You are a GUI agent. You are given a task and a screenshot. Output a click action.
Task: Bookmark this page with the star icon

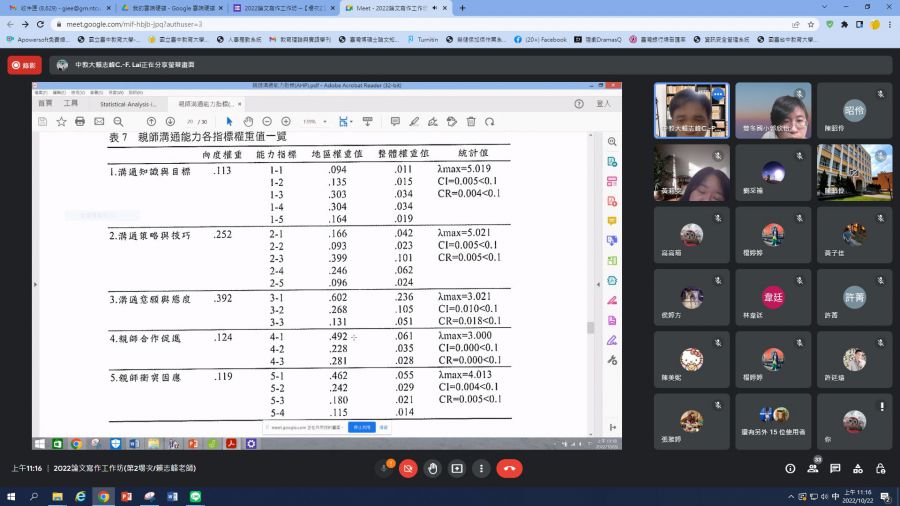pos(812,23)
